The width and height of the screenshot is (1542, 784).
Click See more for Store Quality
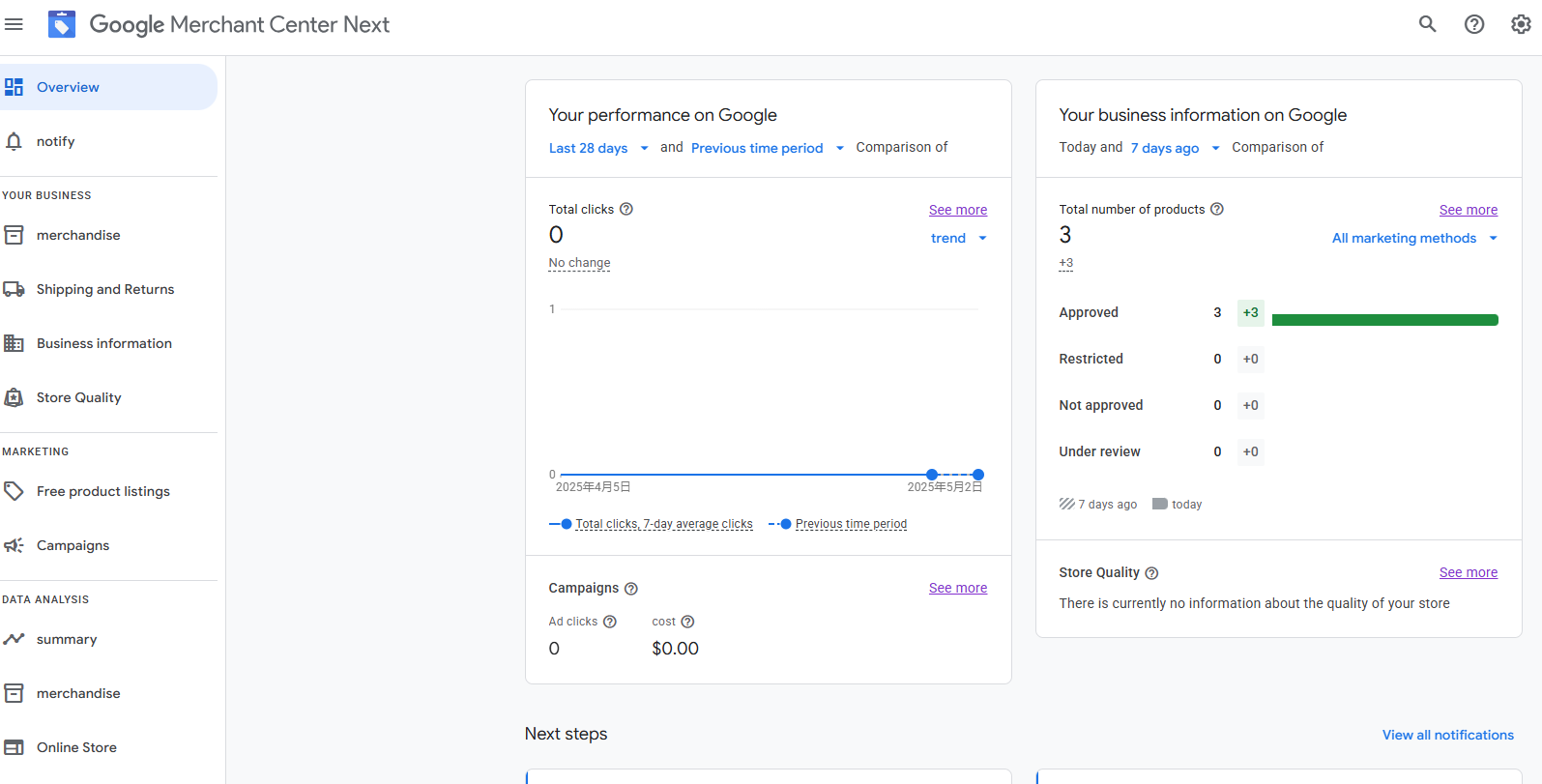point(1469,572)
